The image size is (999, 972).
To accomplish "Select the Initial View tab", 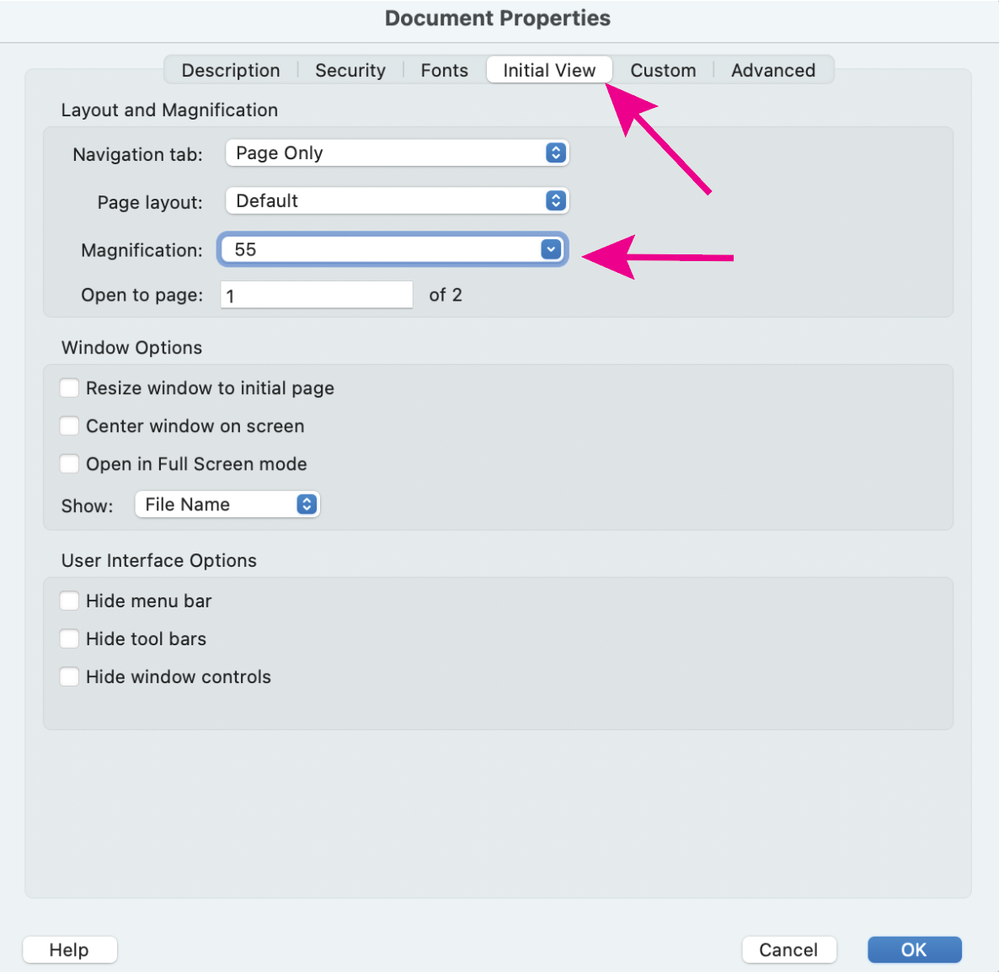I will coord(549,70).
